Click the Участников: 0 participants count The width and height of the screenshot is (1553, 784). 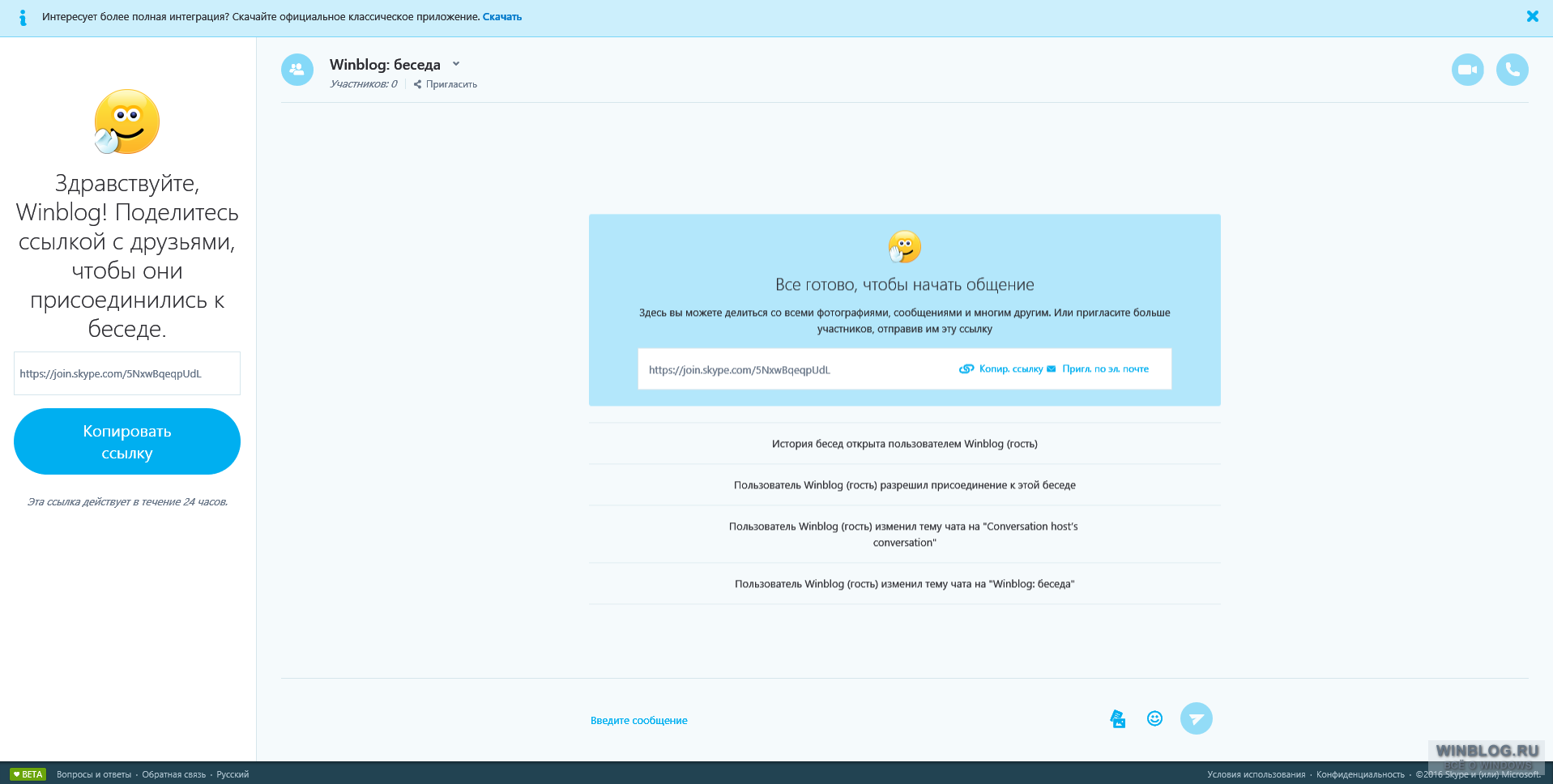tap(363, 84)
